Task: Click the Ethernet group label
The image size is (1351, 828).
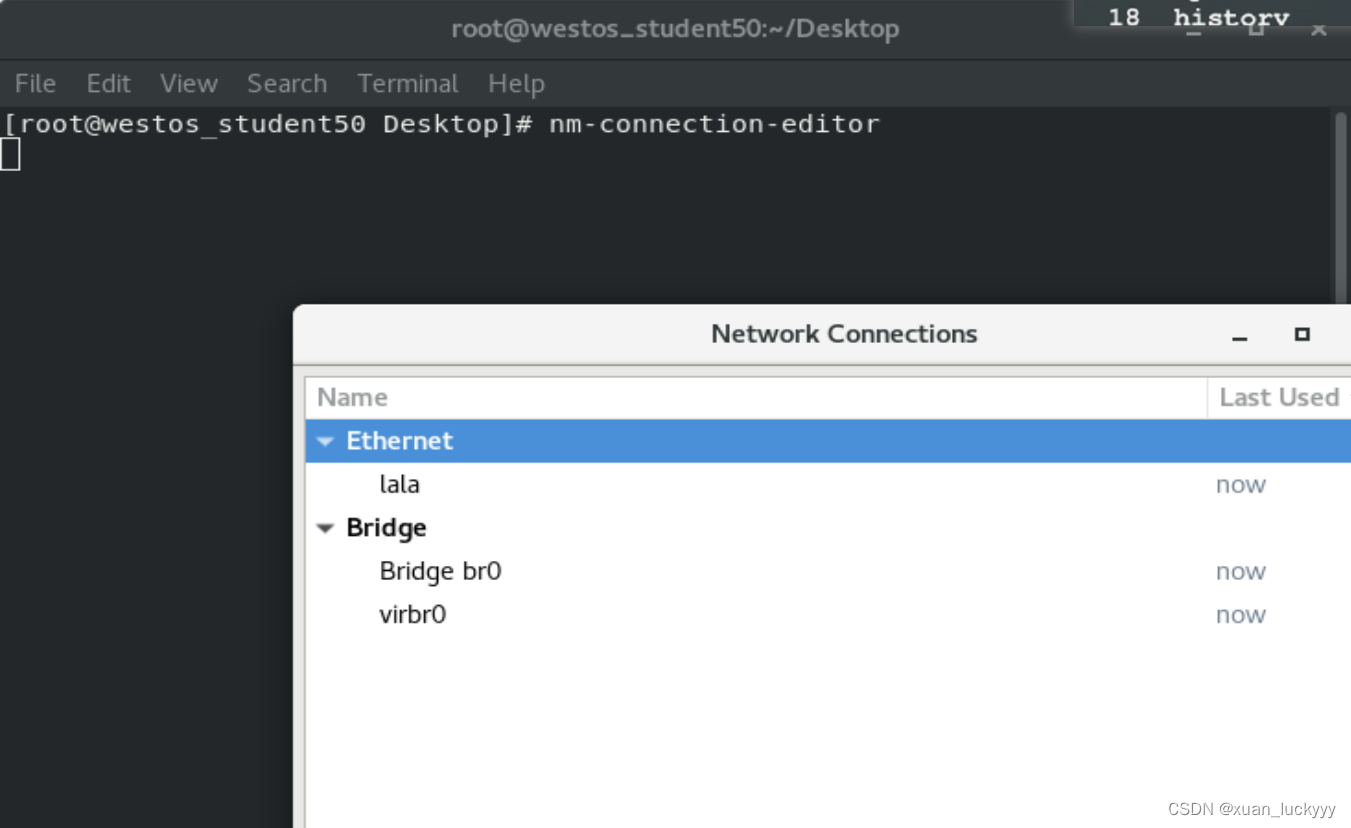Action: tap(399, 441)
